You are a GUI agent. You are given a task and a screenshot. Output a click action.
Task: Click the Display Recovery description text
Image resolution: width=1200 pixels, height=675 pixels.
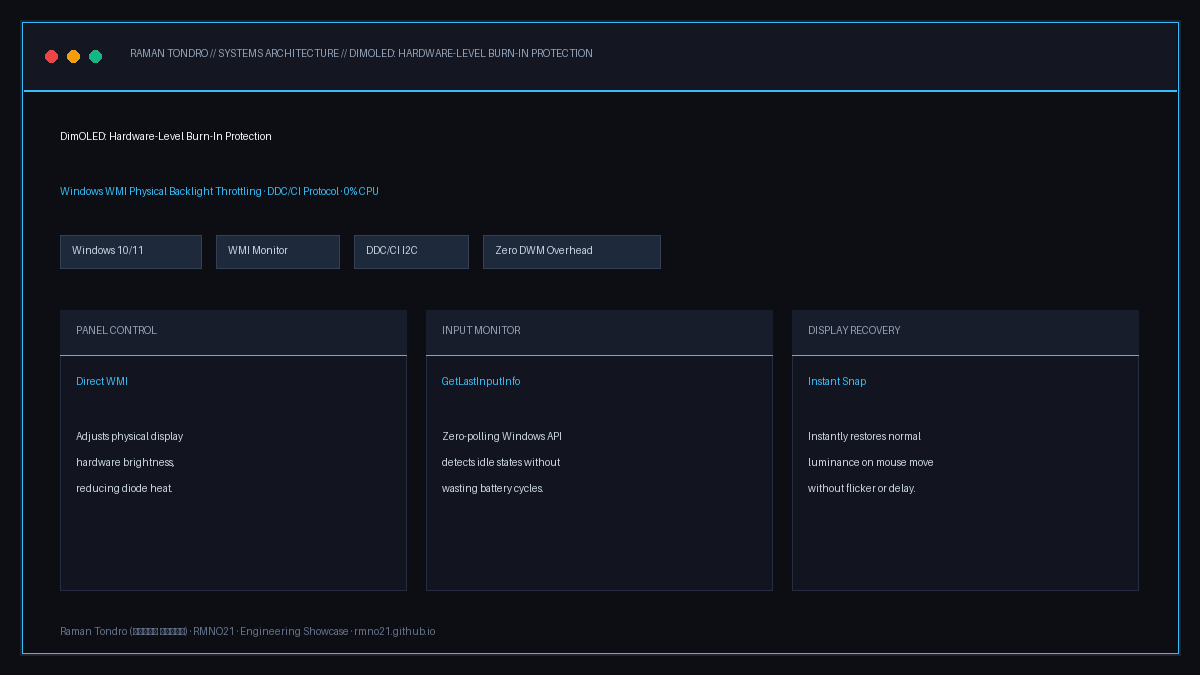(x=871, y=463)
